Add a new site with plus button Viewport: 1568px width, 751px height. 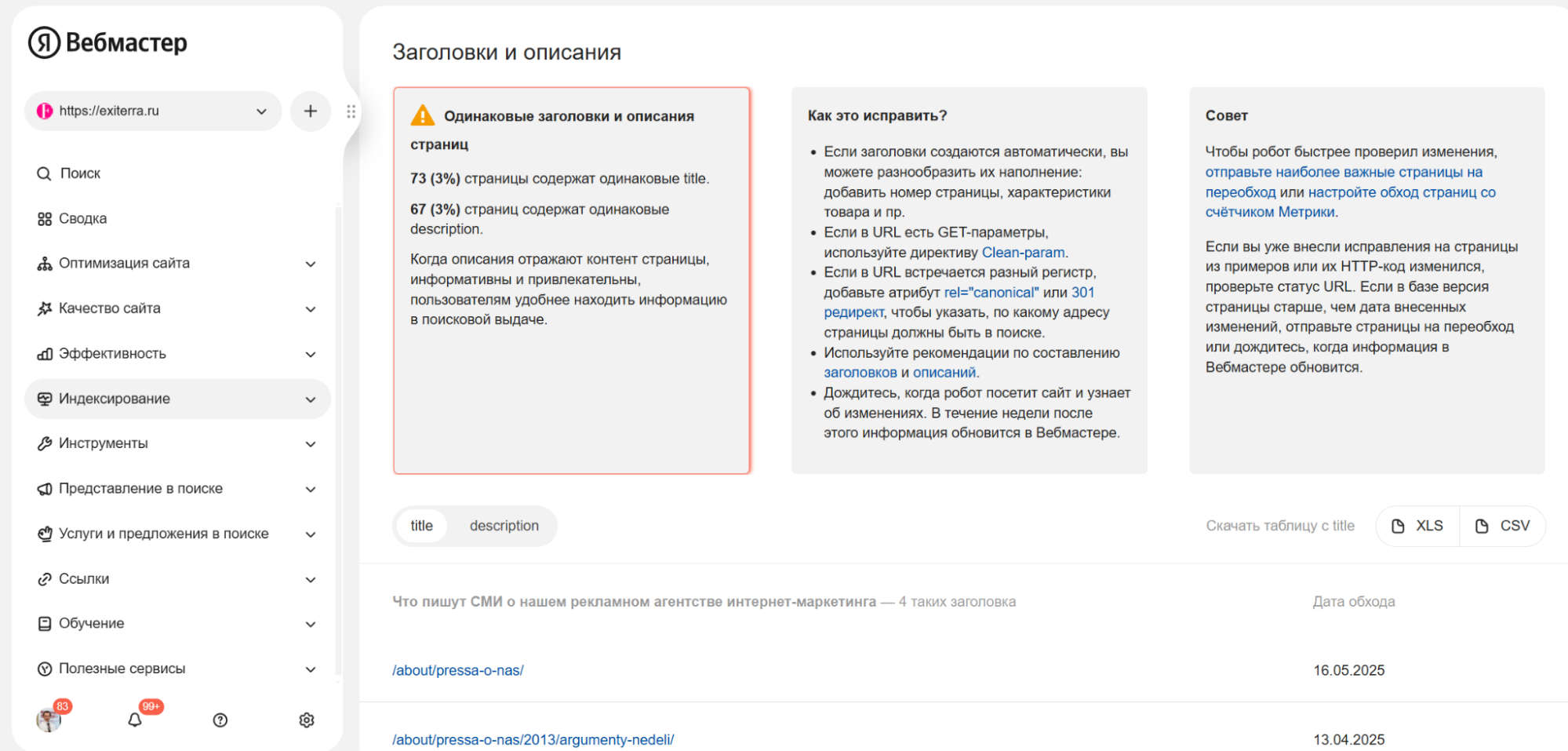[x=311, y=111]
